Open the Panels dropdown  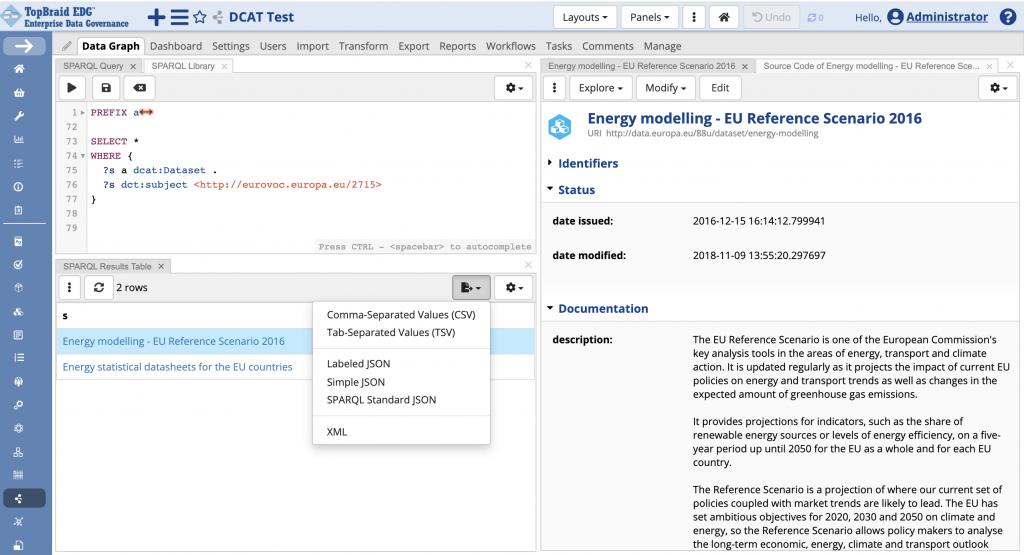click(x=649, y=17)
